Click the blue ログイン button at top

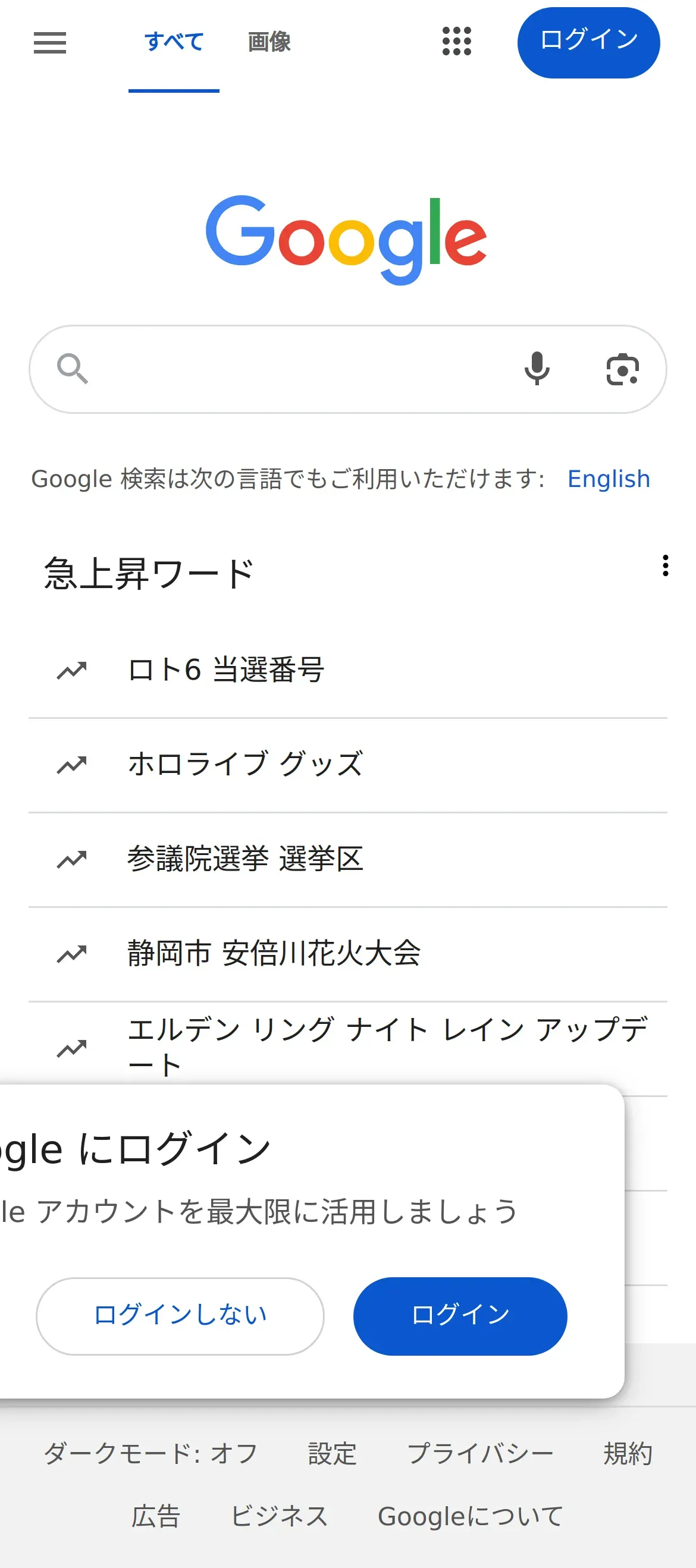pyautogui.click(x=588, y=43)
